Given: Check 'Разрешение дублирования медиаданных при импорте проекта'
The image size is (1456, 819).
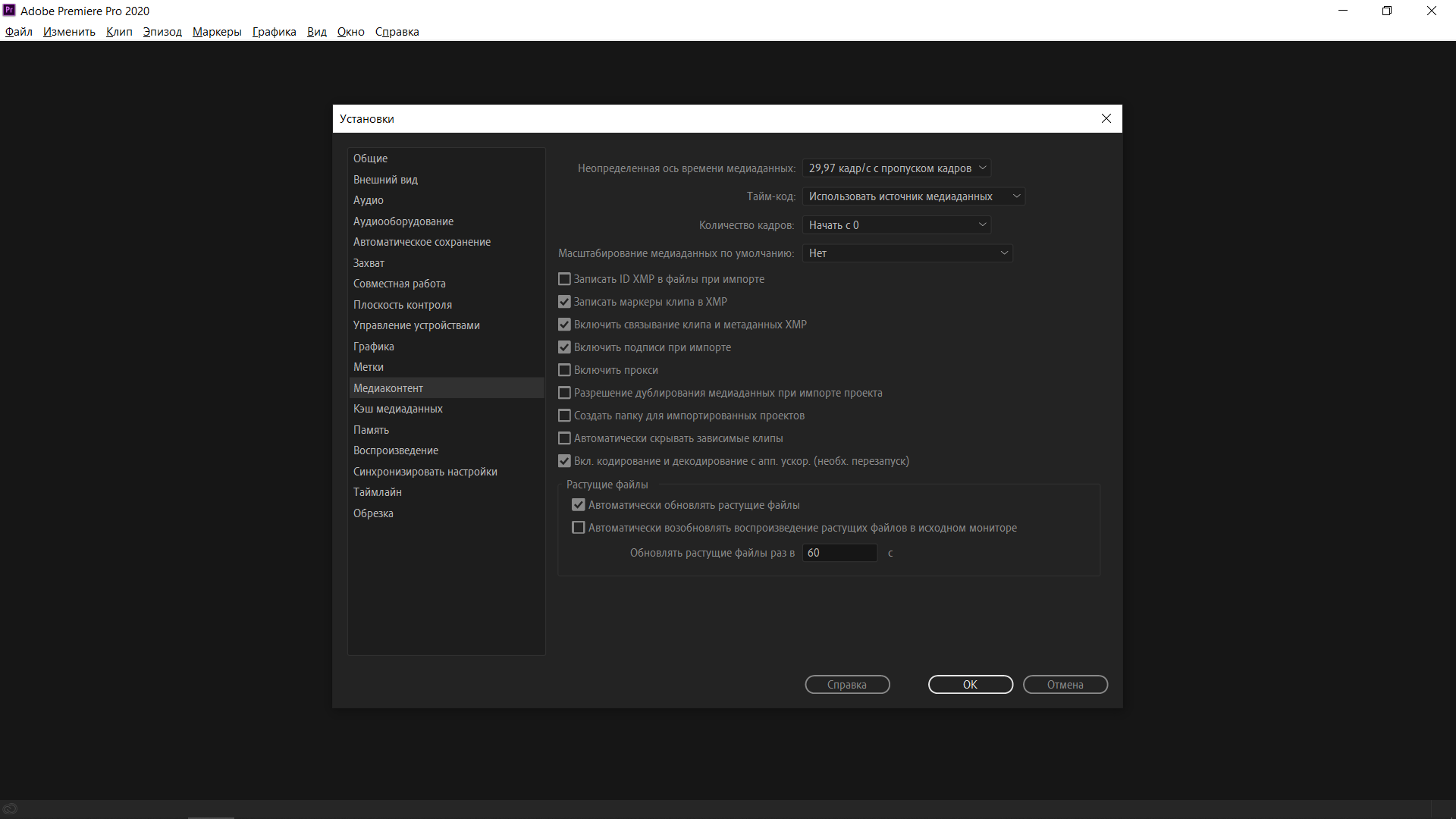Looking at the screenshot, I should coord(564,393).
